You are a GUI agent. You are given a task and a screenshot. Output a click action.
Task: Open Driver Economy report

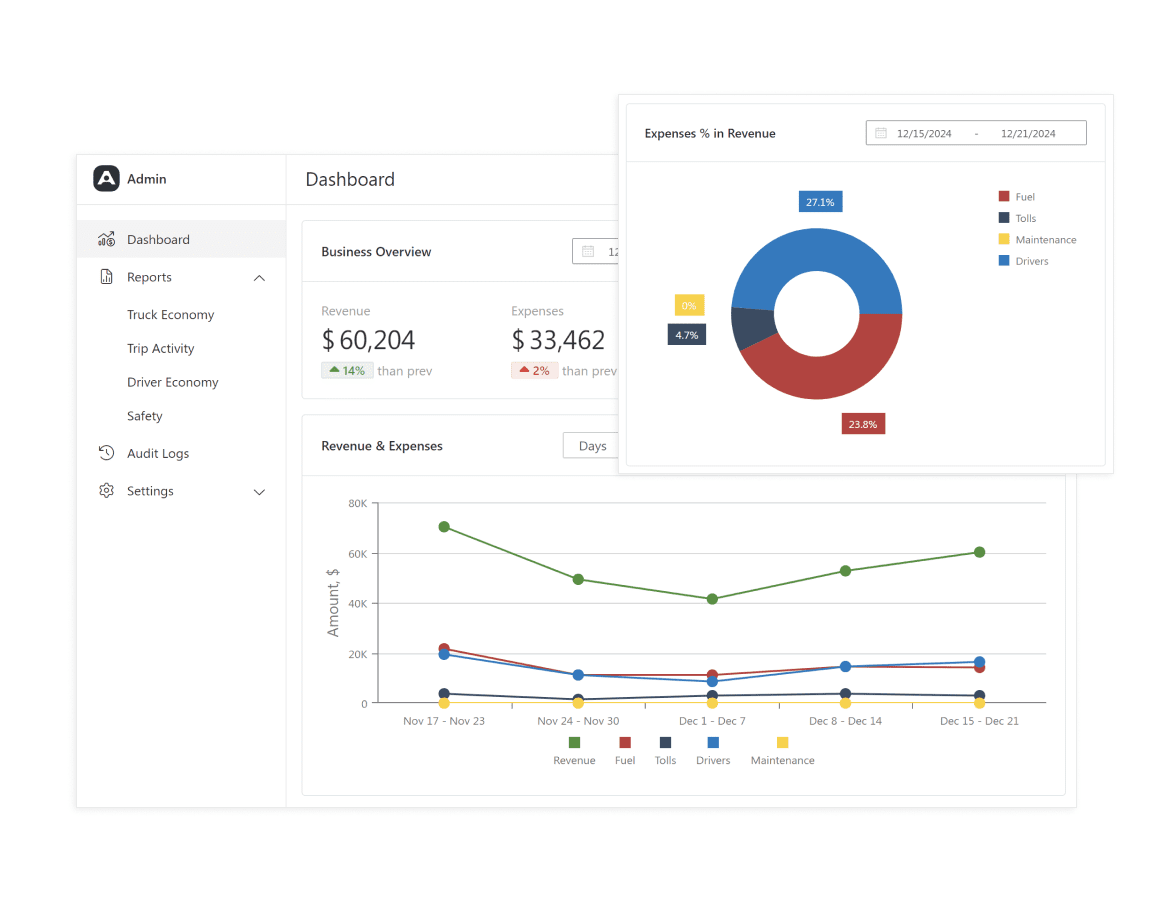click(172, 382)
